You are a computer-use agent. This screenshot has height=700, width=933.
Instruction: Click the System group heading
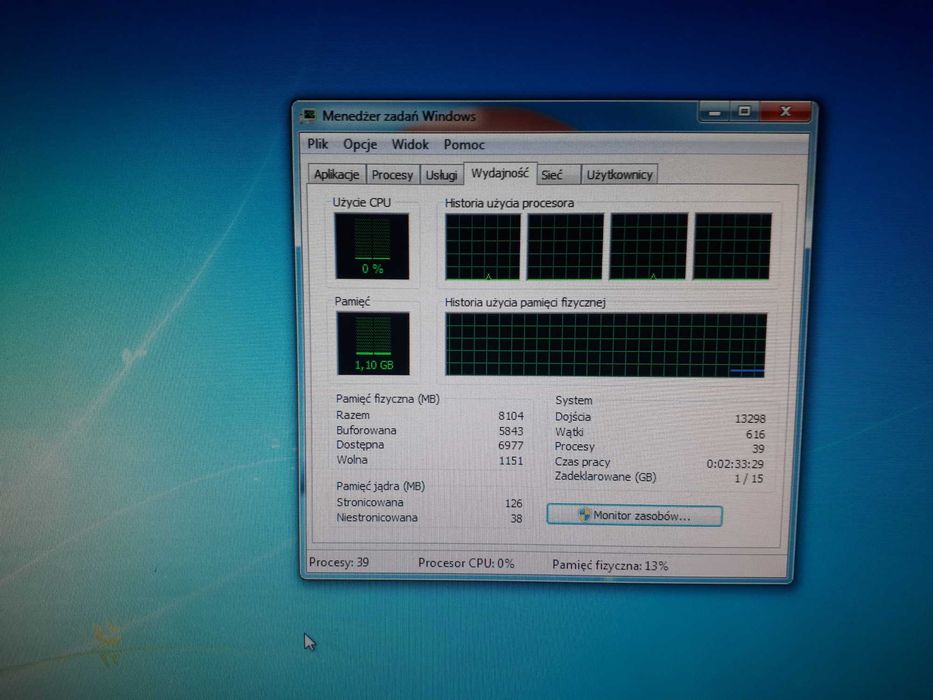[x=574, y=401]
